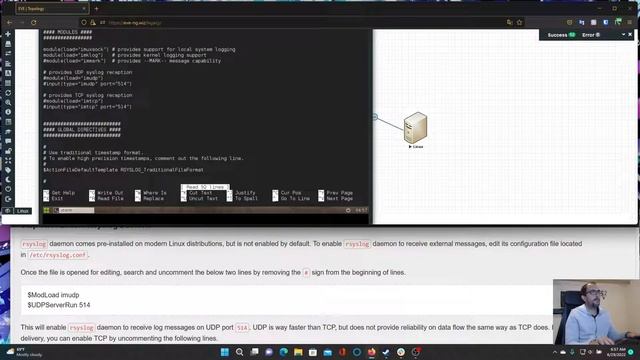
Task: Reload the current browser page
Action: (x=34, y=22)
